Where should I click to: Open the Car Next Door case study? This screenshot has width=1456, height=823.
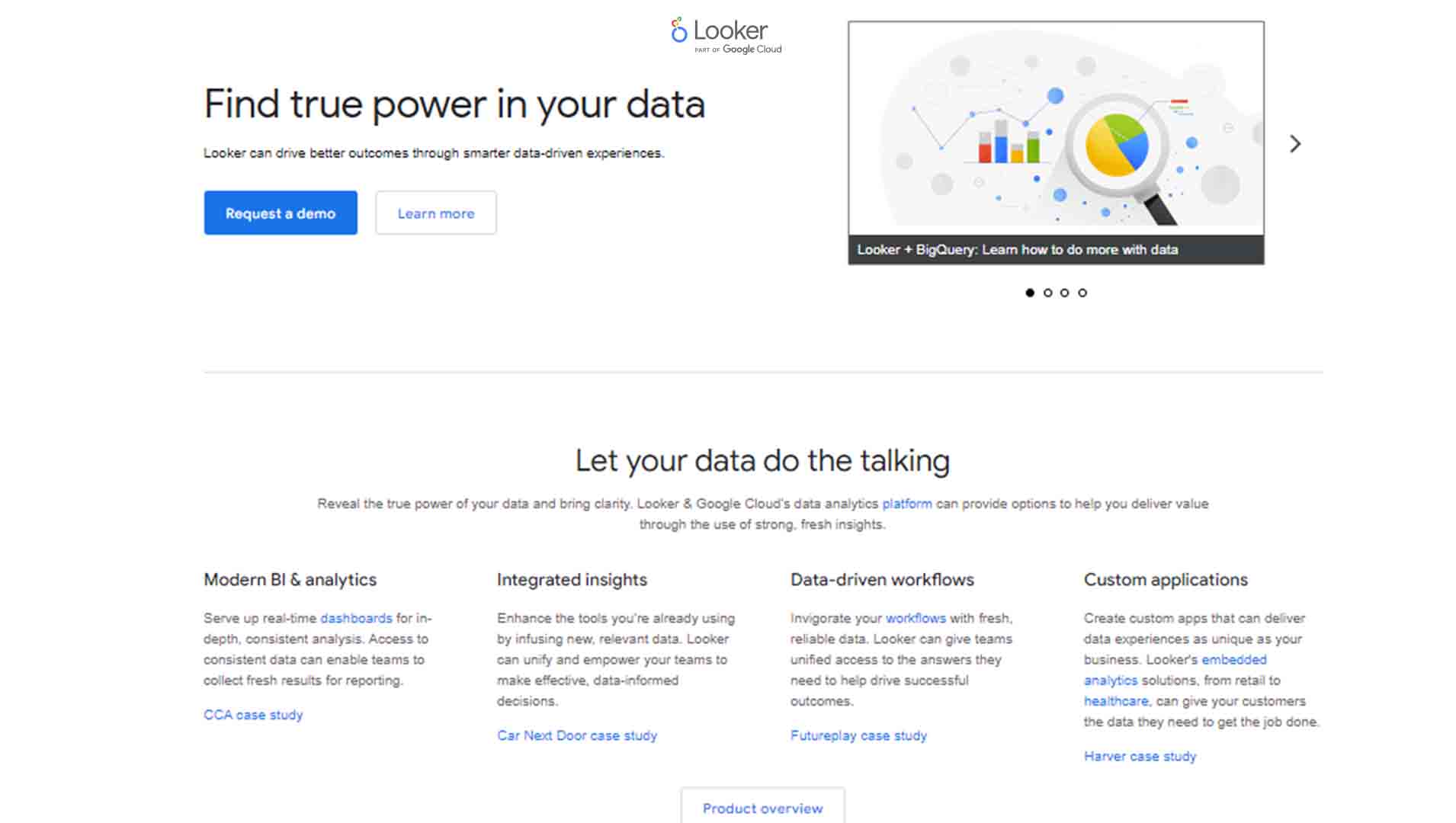577,735
